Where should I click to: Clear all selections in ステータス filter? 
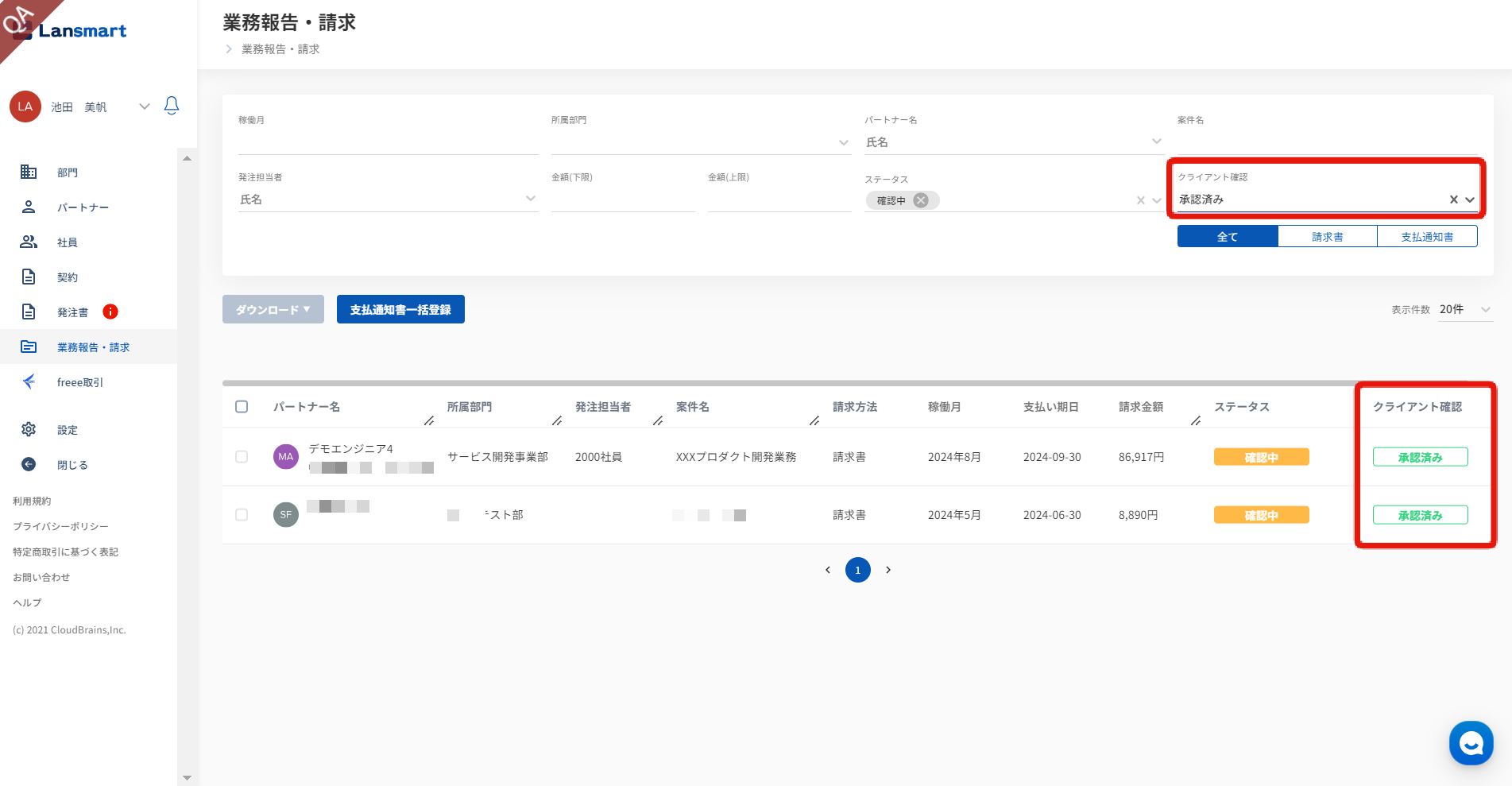pyautogui.click(x=1141, y=200)
